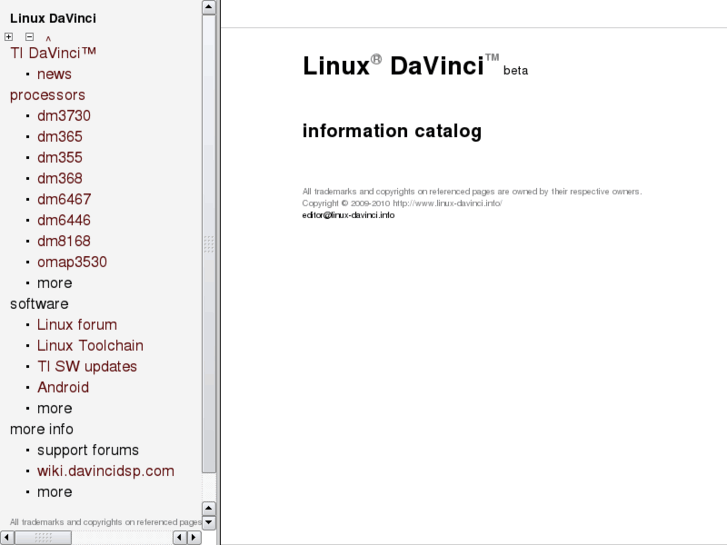
Task: Click the software section heading
Action: (x=39, y=304)
